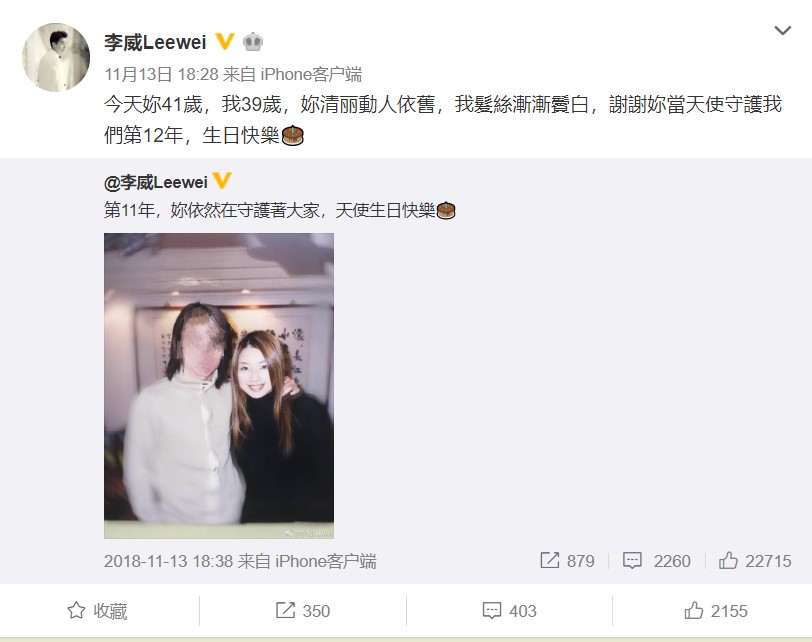Click the verified badge in quoted post
This screenshot has width=812, height=642.
[x=222, y=181]
